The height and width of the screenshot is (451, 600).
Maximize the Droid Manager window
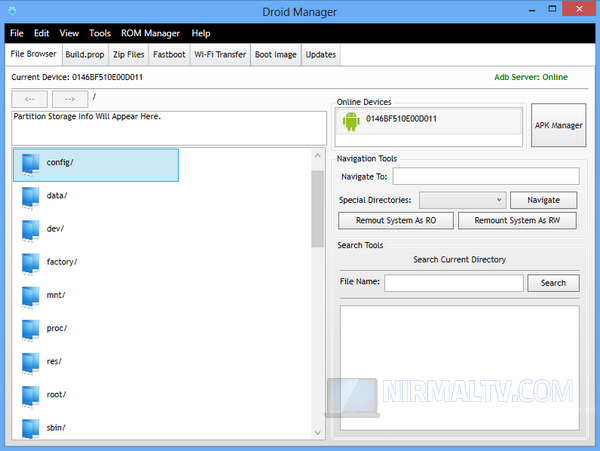552,9
